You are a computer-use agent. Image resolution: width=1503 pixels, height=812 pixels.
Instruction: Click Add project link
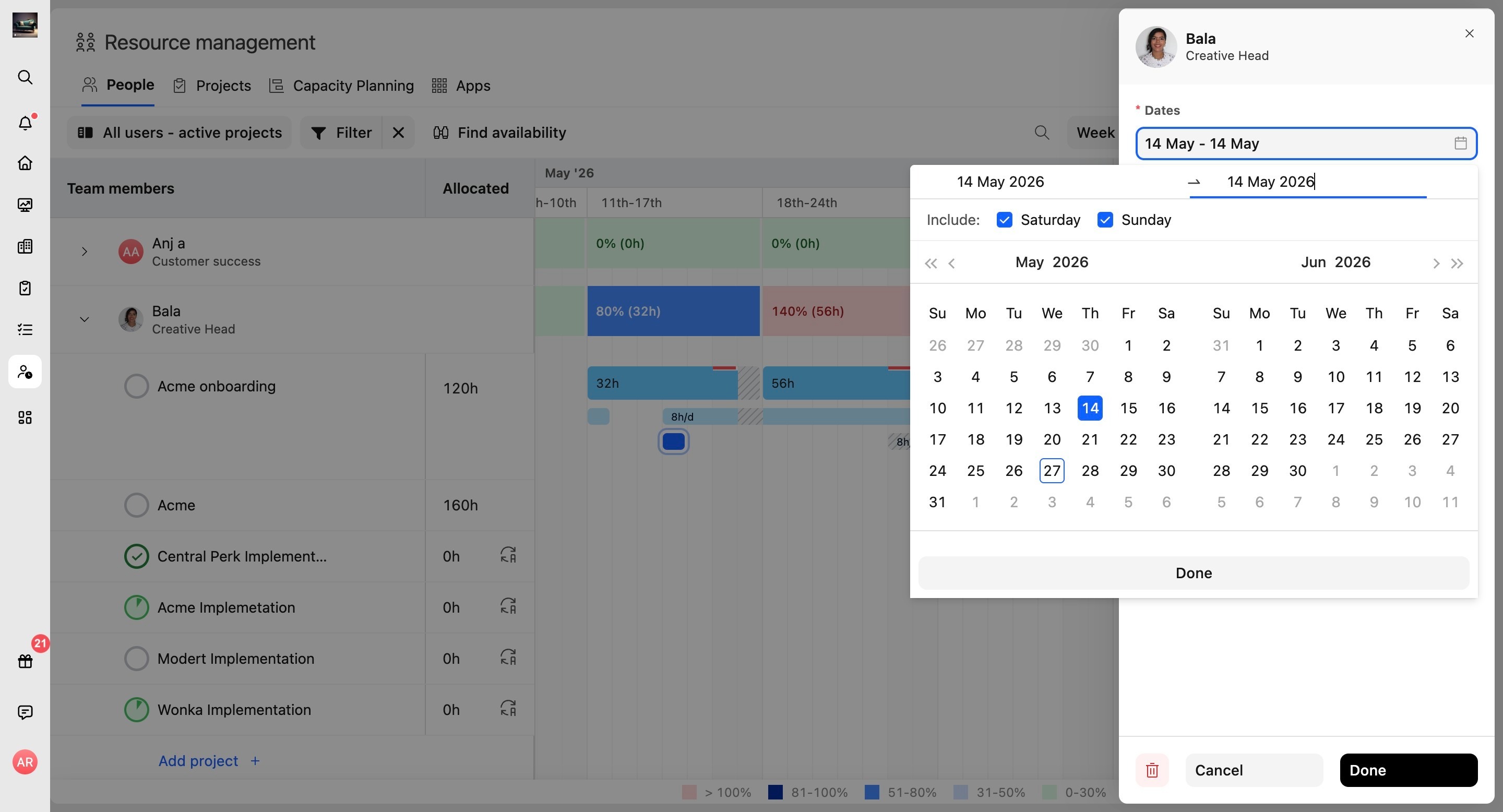tap(209, 761)
